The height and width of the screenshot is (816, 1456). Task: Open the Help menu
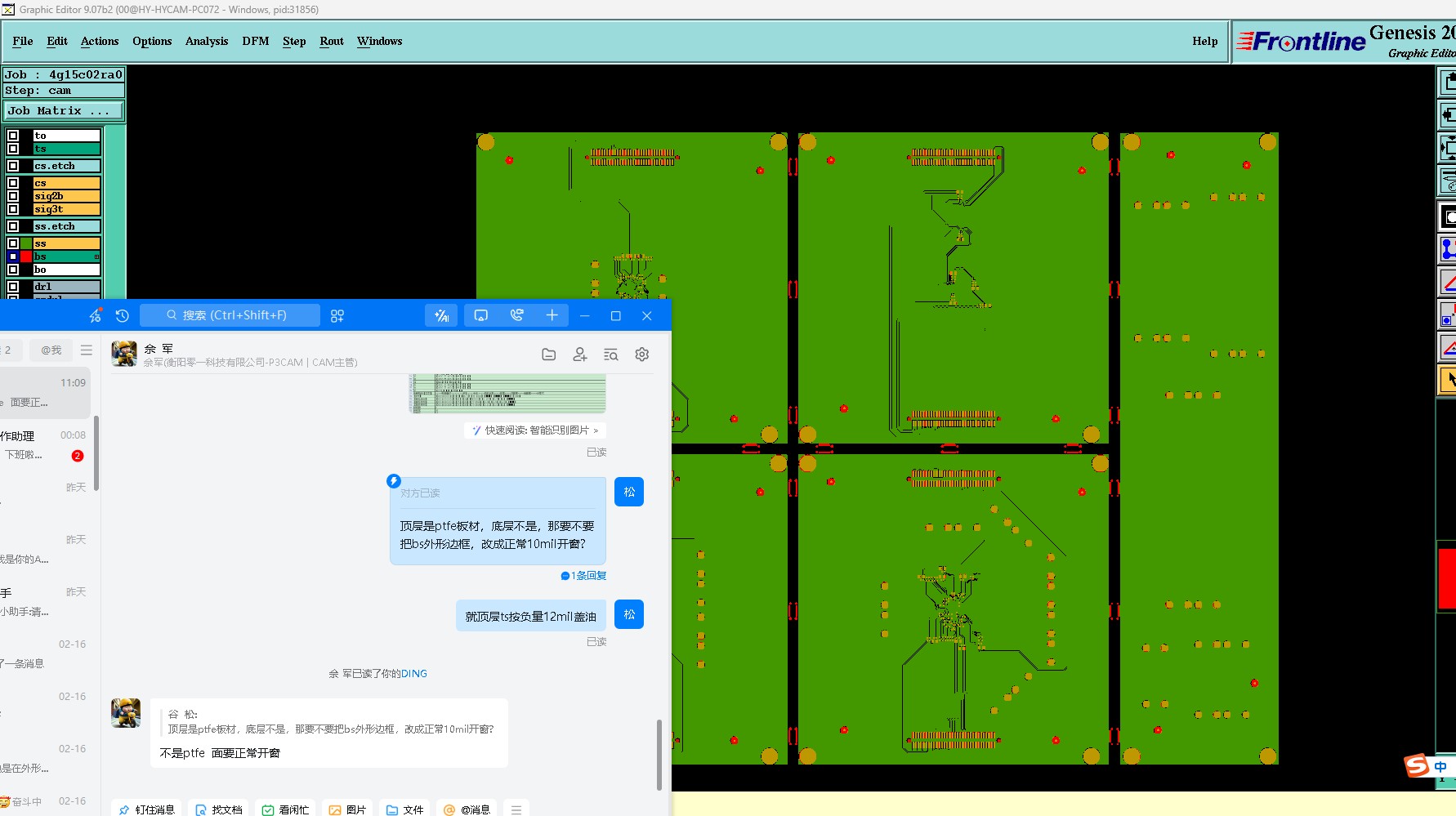tap(1204, 41)
